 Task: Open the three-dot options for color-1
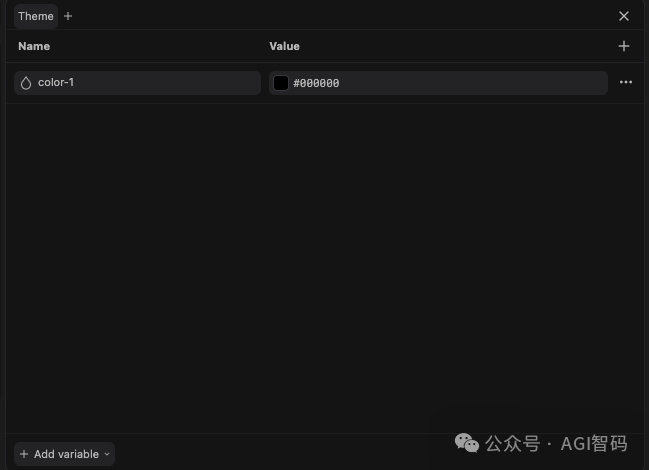coord(625,82)
